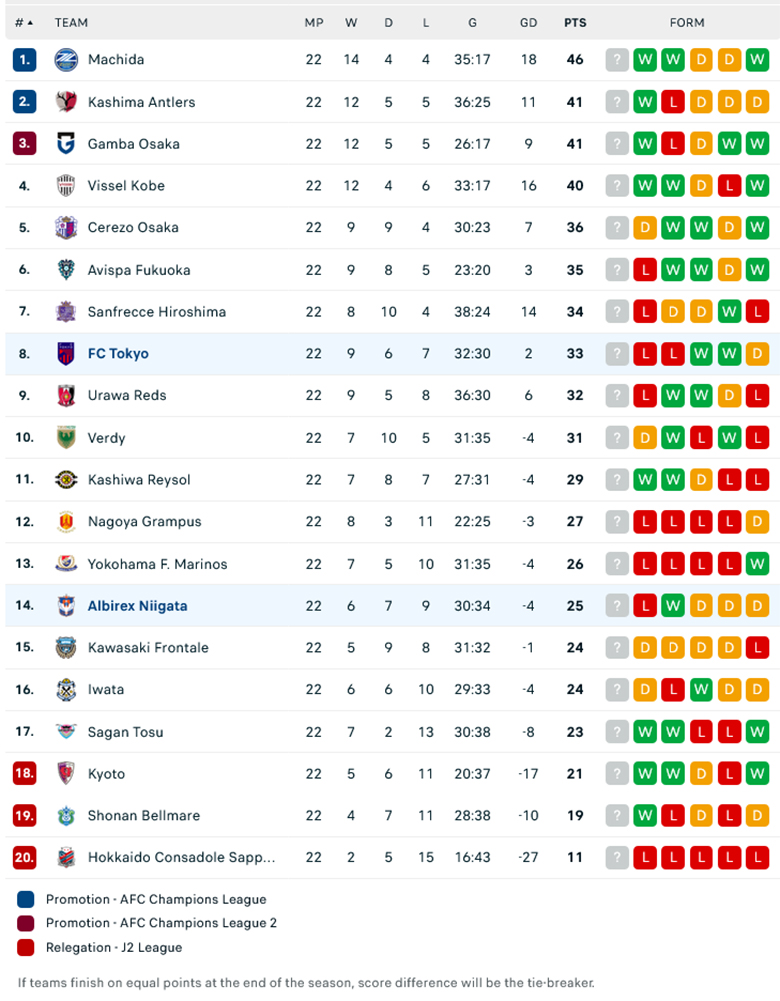Sort standings by PTS column header
The width and height of the screenshot is (780, 1001).
pyautogui.click(x=575, y=22)
